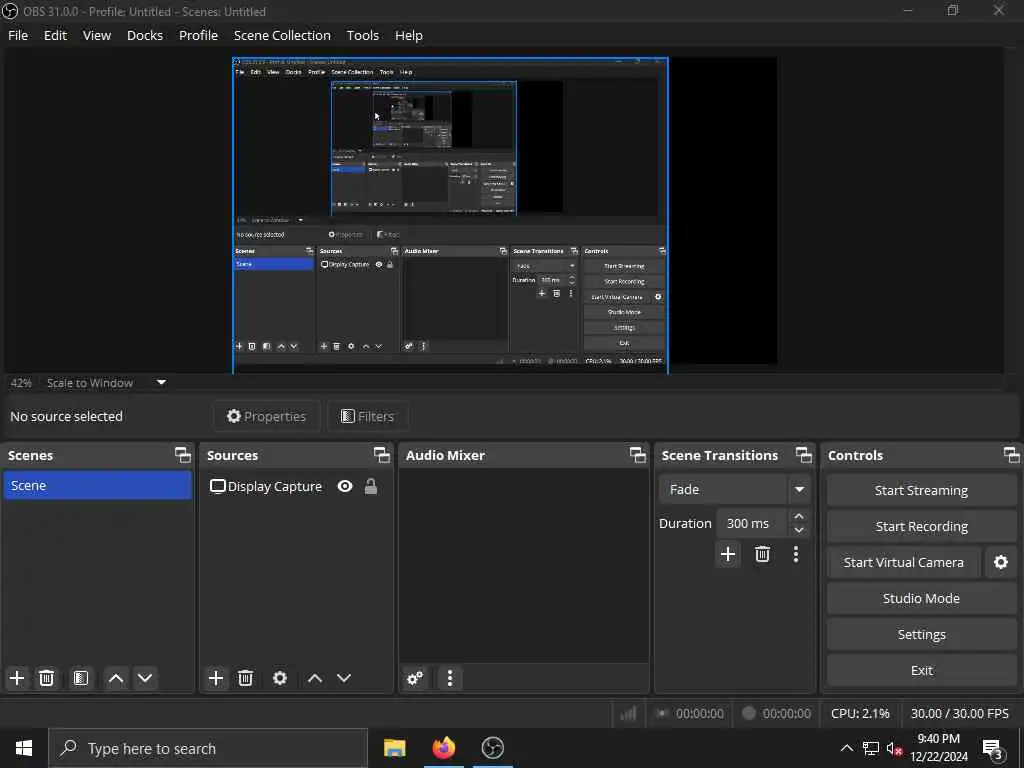
Task: Open the Profile menu
Action: click(199, 35)
